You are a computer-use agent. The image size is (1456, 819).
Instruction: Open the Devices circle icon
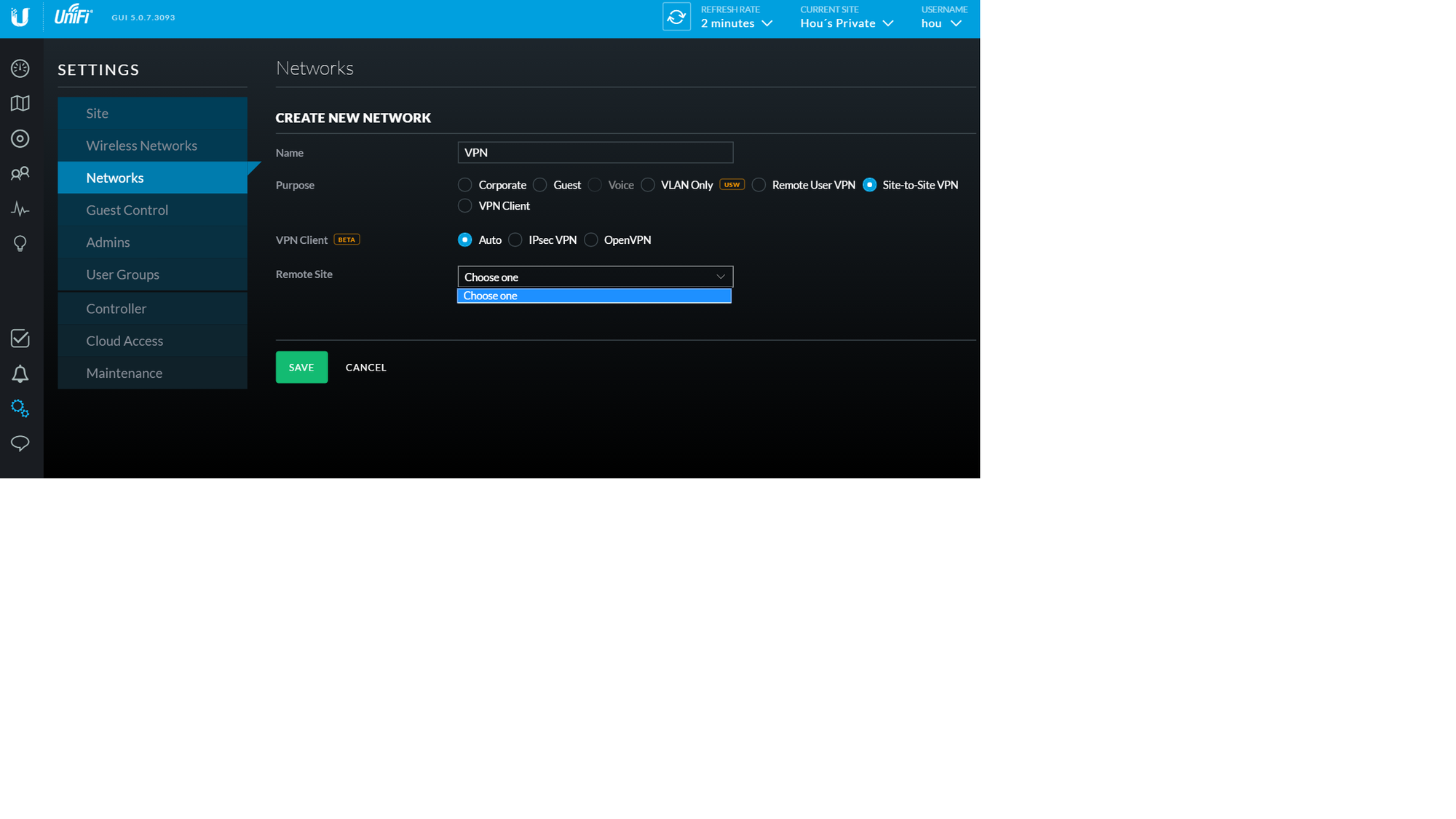[x=20, y=138]
